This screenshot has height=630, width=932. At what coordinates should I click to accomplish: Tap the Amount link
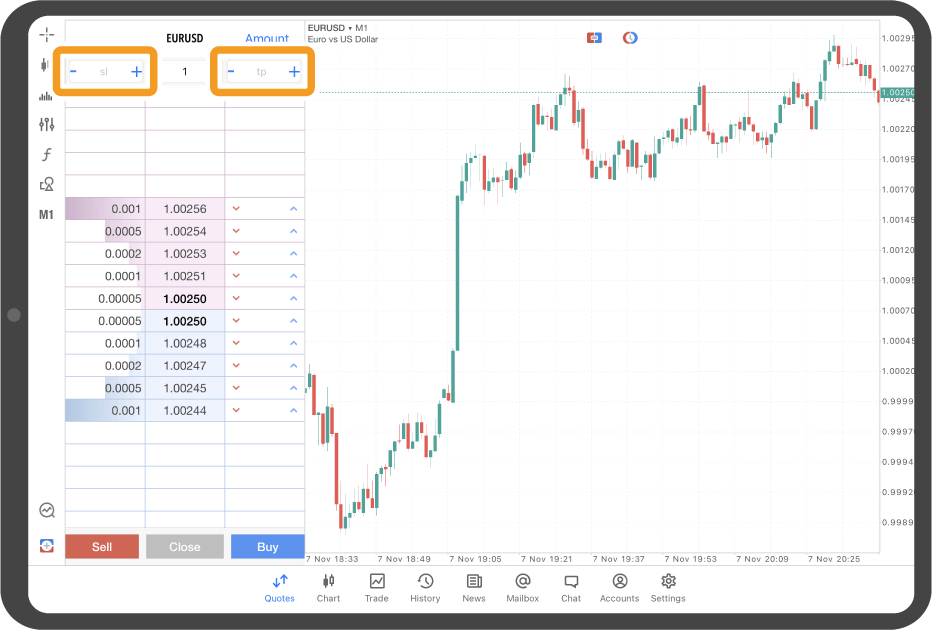267,38
